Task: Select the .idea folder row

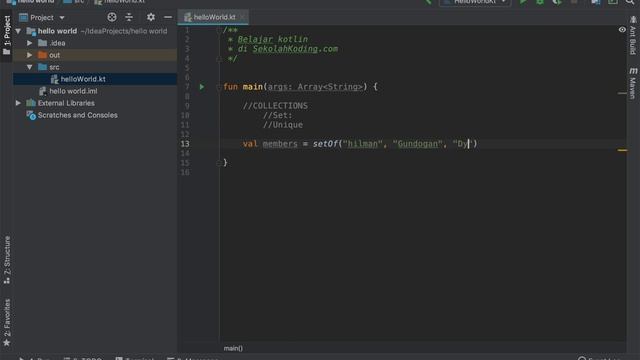Action: pyautogui.click(x=95, y=43)
